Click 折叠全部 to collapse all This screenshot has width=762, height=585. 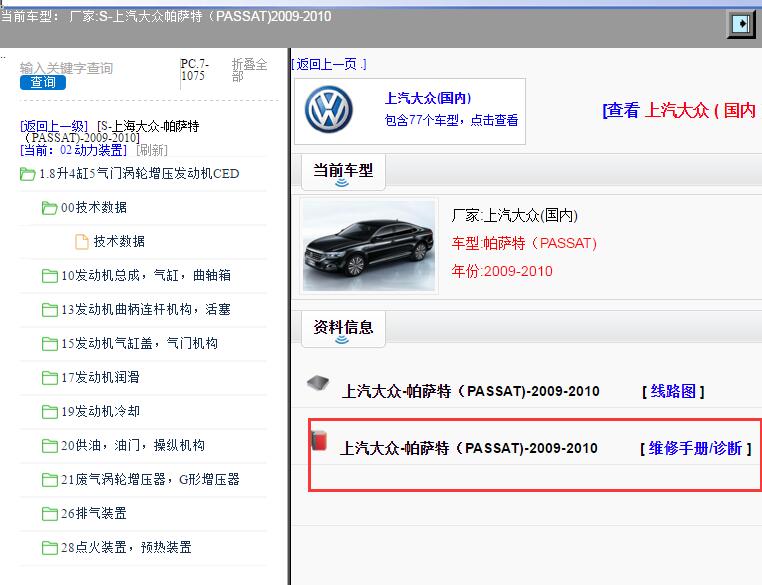[249, 70]
